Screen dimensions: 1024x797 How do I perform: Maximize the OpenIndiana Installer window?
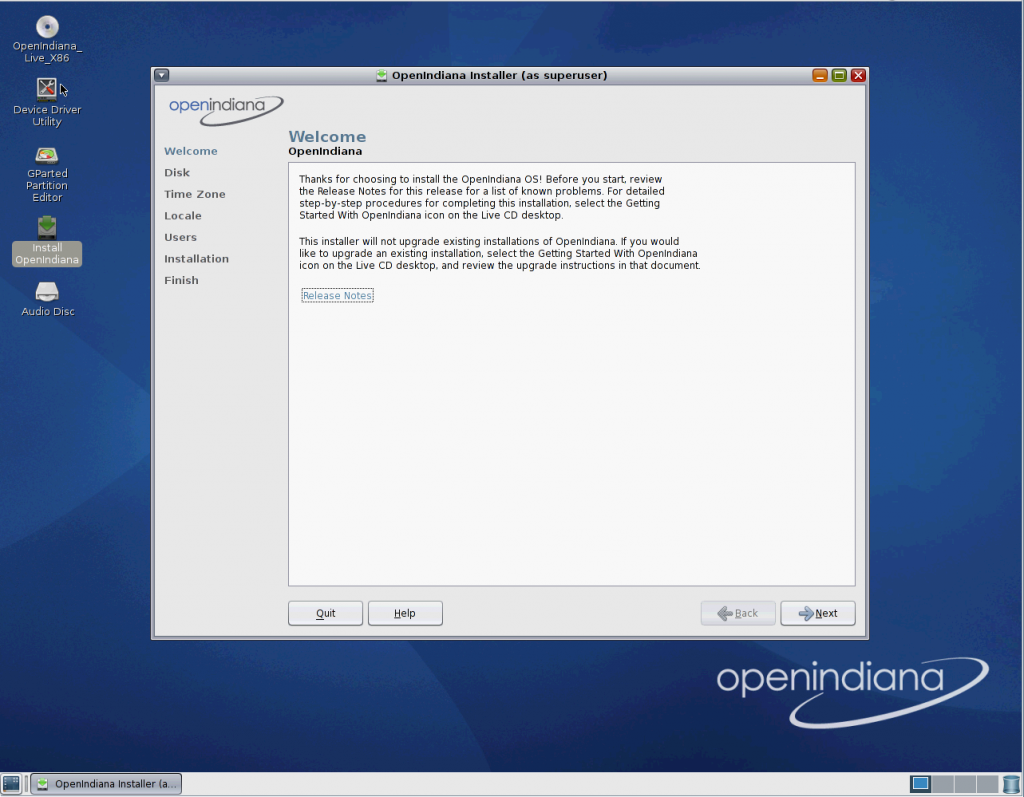tap(839, 75)
